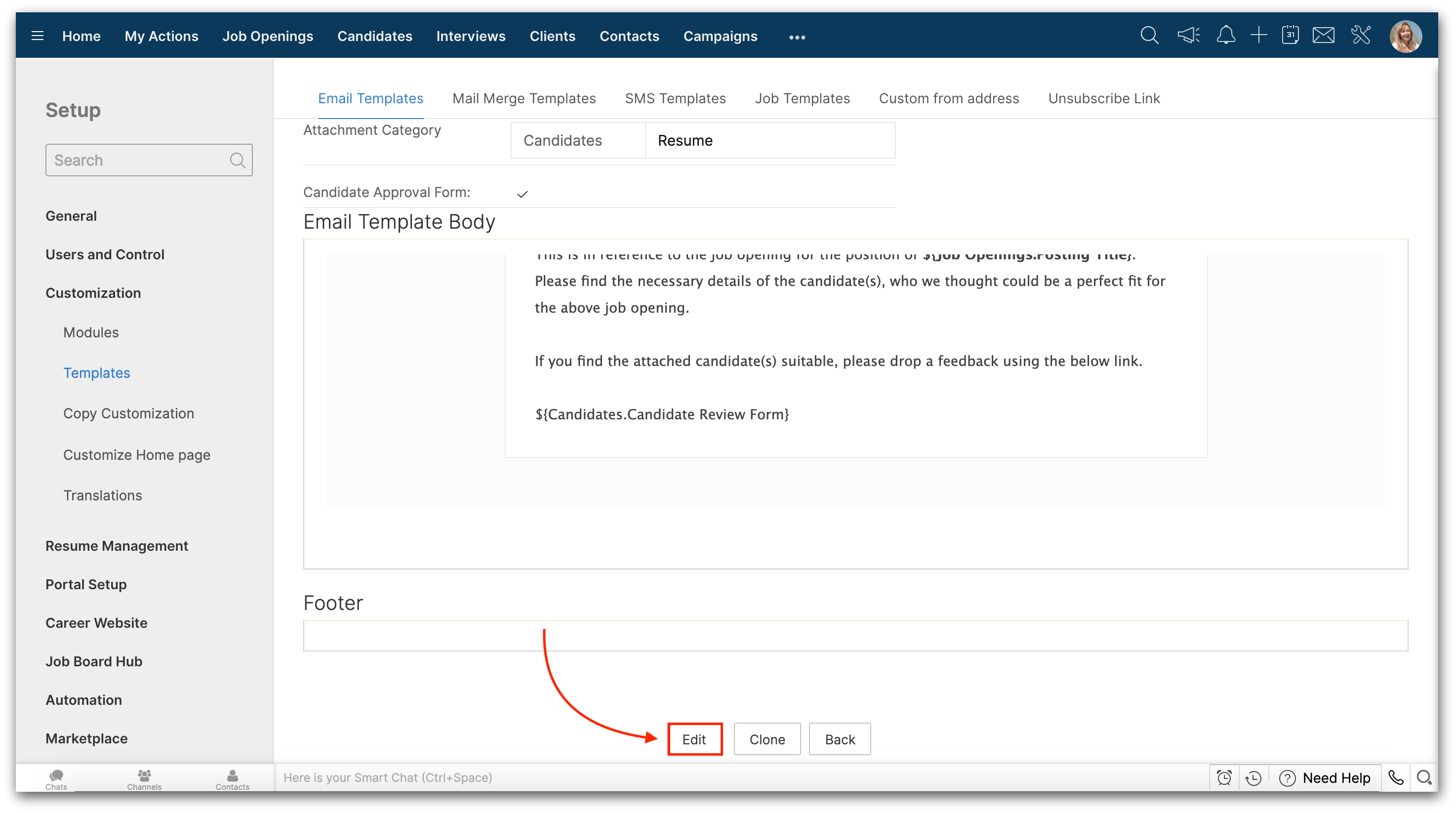The image size is (1456, 813).
Task: Click the Edit button
Action: pyautogui.click(x=694, y=739)
